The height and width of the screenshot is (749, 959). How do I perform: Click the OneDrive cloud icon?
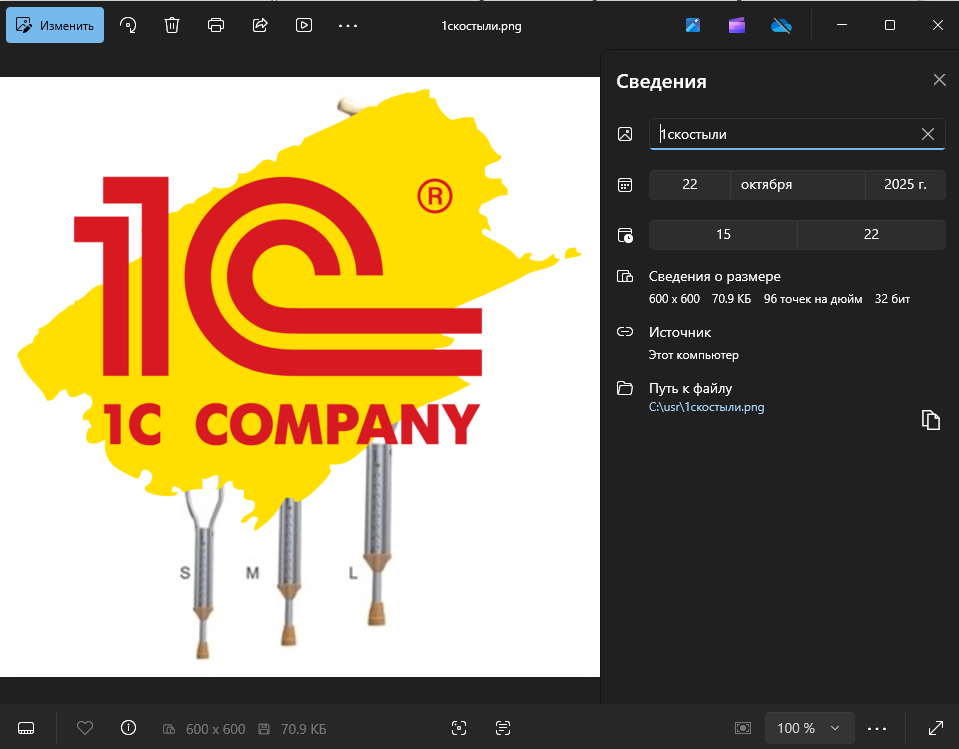click(781, 26)
